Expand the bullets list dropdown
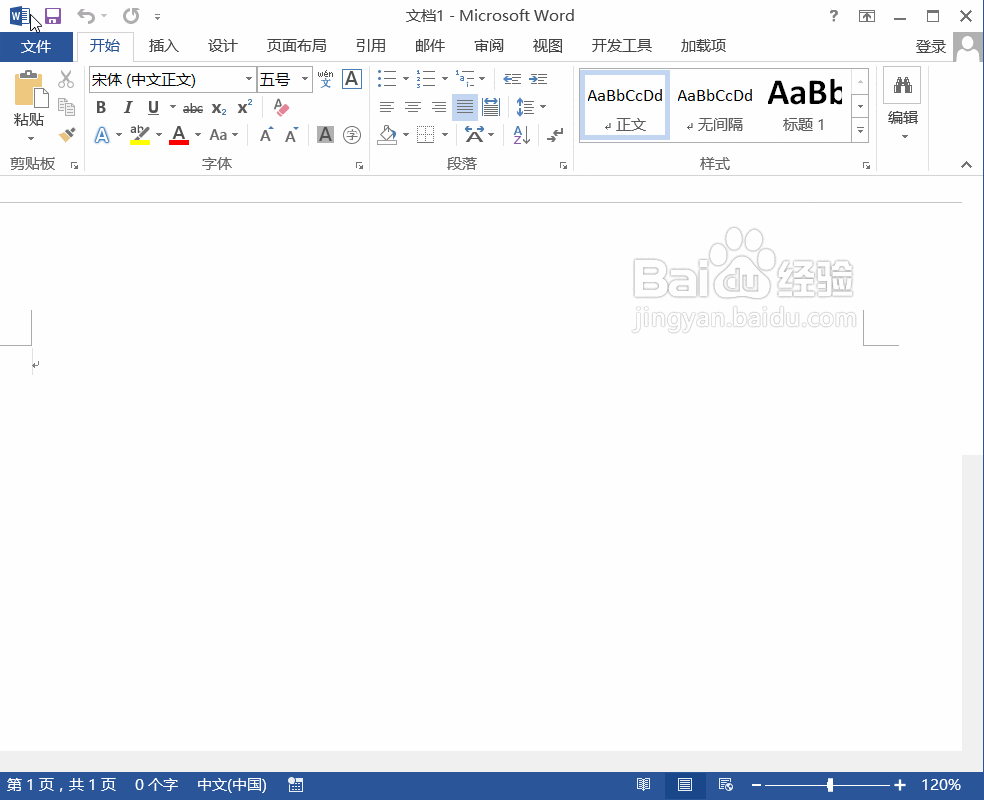 tap(406, 79)
